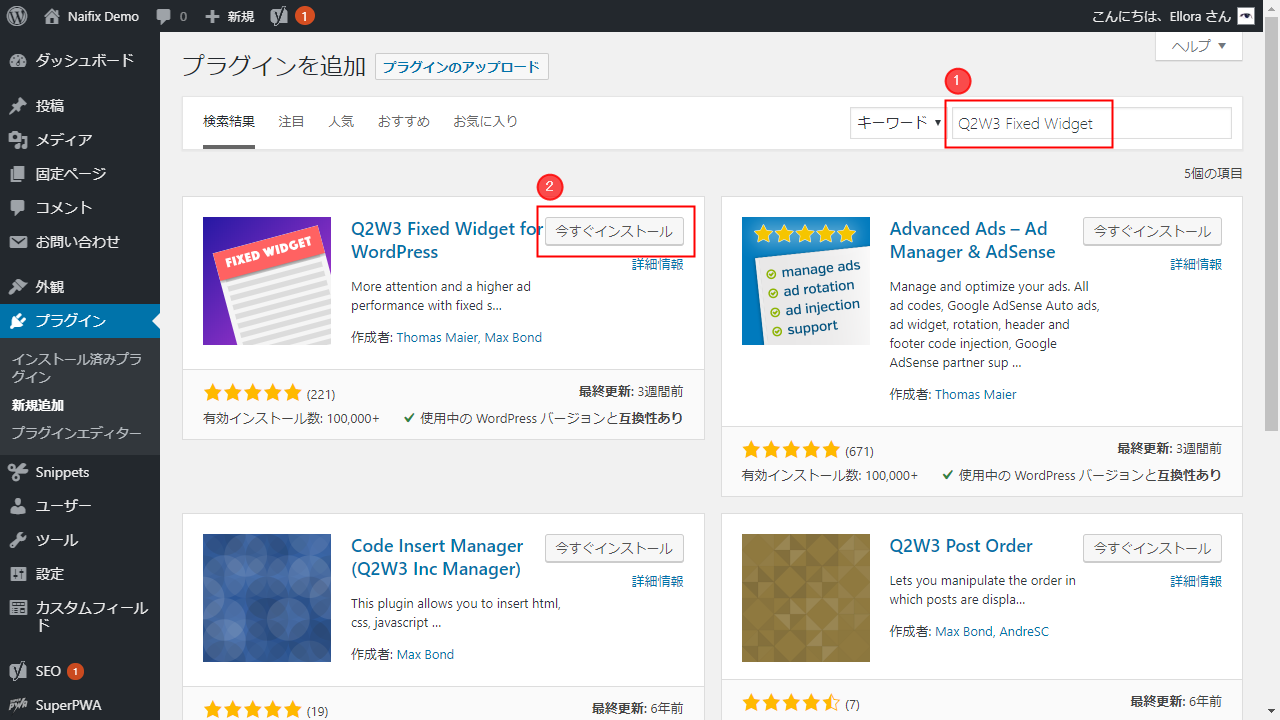Open 詳細情報 for Q2W3 Post Order
The width and height of the screenshot is (1280, 720).
[1196, 581]
